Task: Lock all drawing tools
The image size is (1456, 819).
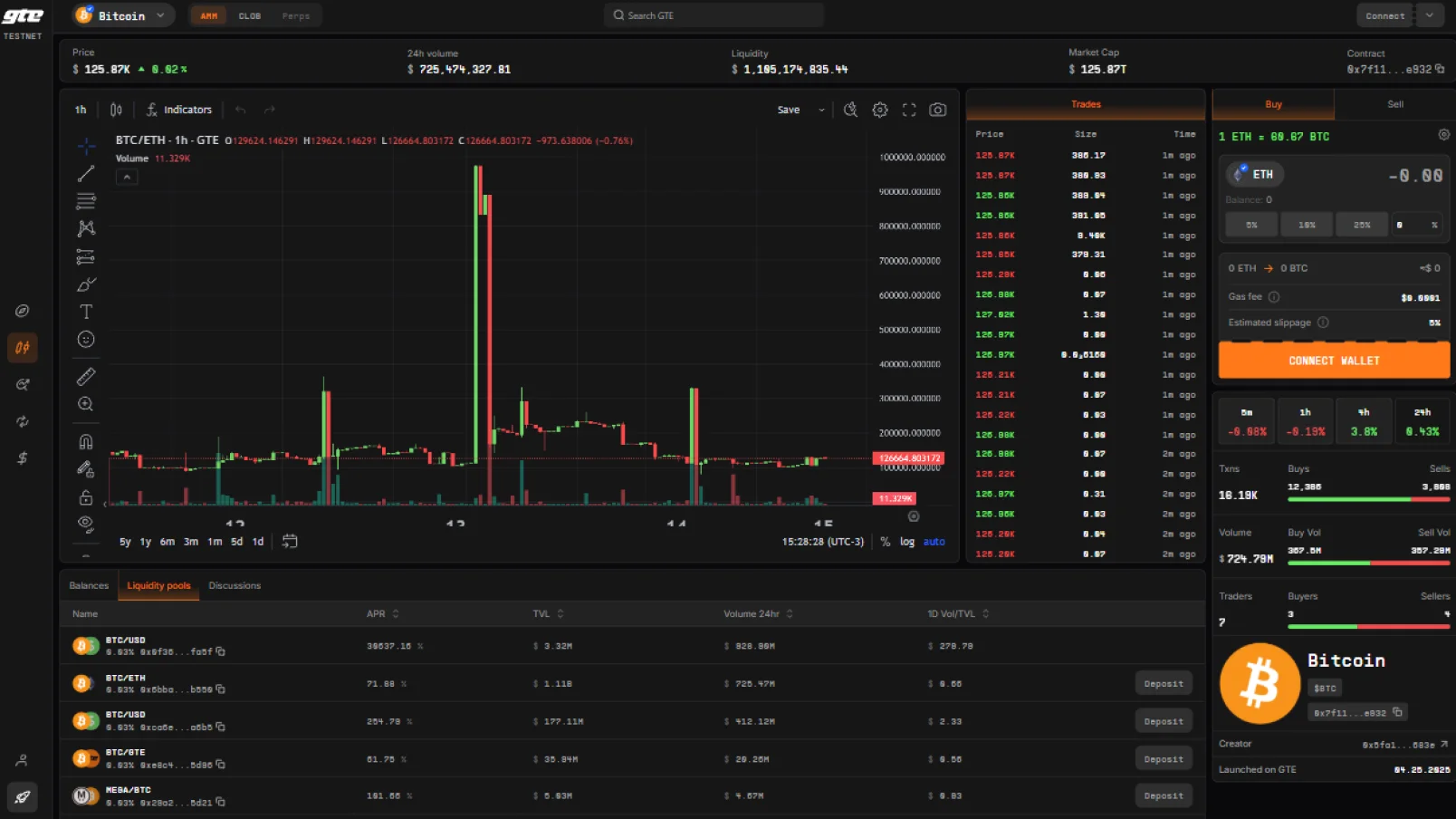Action: [x=86, y=497]
